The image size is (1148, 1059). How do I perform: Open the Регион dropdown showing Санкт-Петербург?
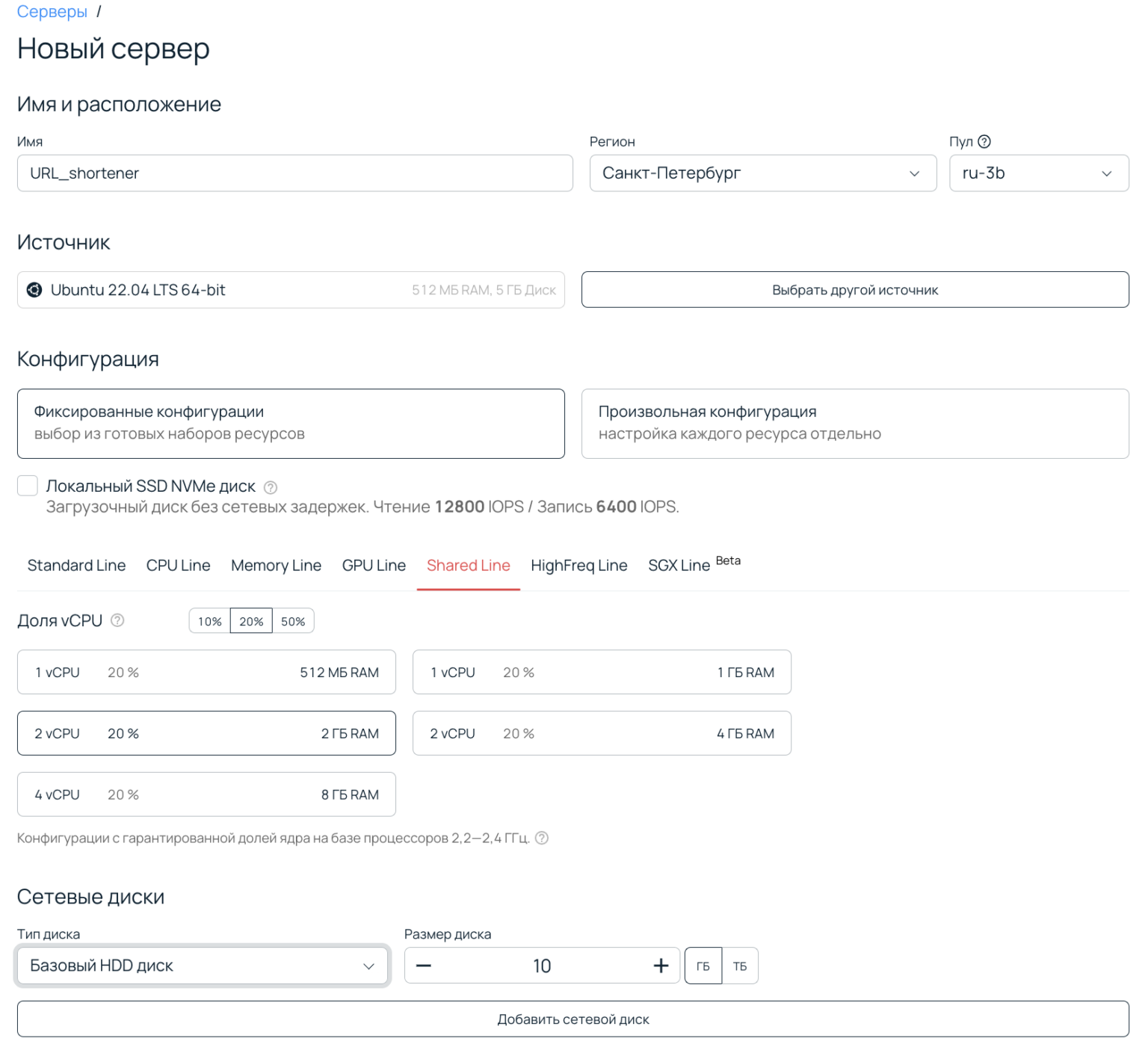tap(762, 173)
